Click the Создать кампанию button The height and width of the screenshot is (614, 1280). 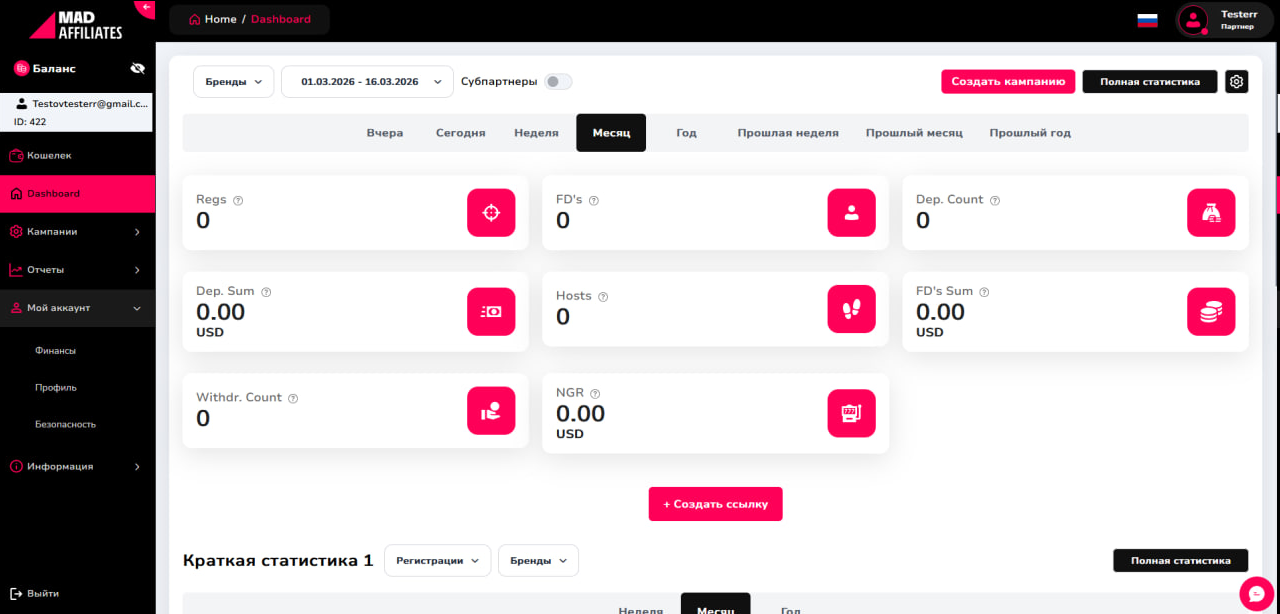pyautogui.click(x=1008, y=82)
